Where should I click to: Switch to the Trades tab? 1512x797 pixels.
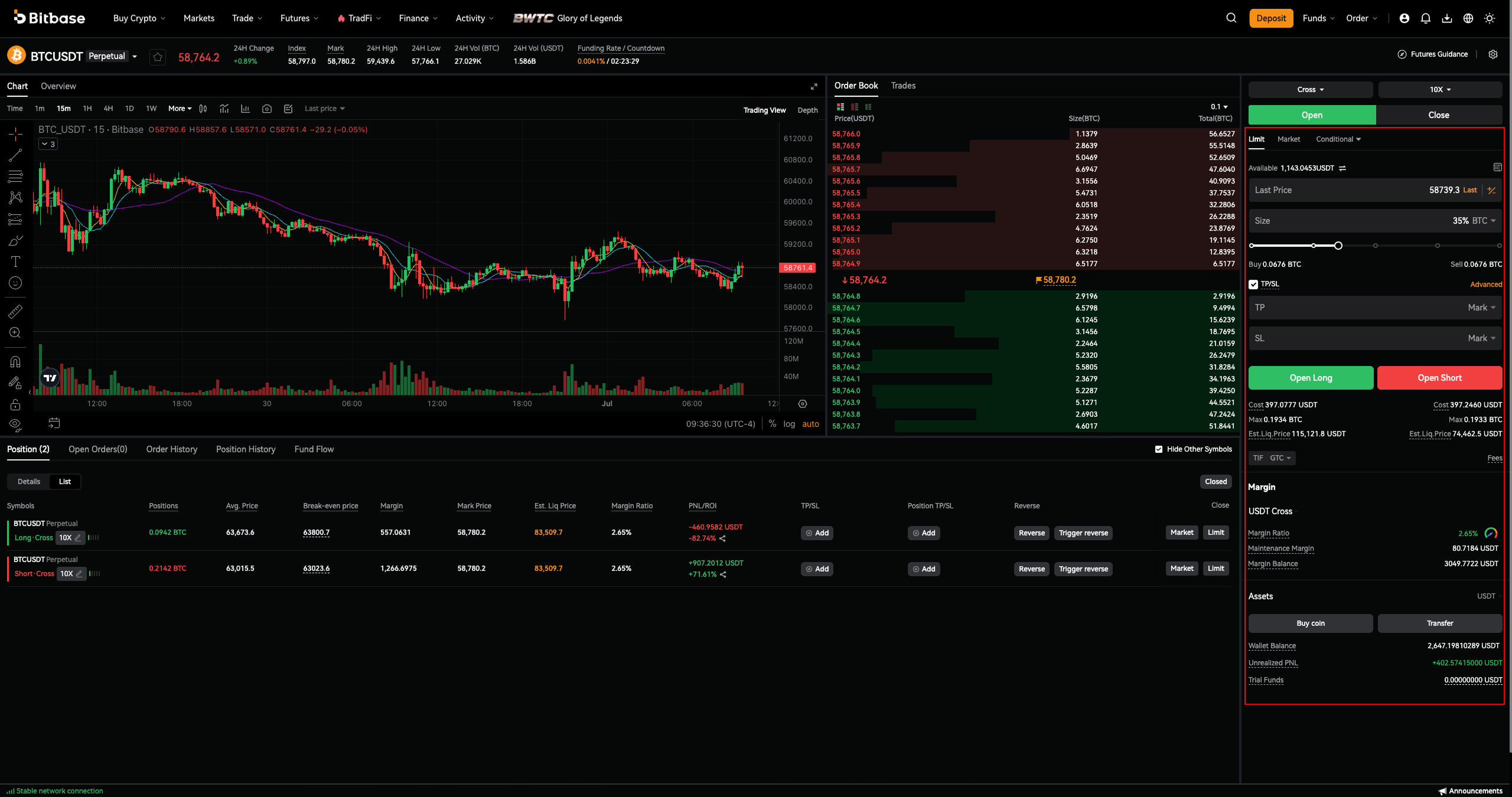coord(903,86)
